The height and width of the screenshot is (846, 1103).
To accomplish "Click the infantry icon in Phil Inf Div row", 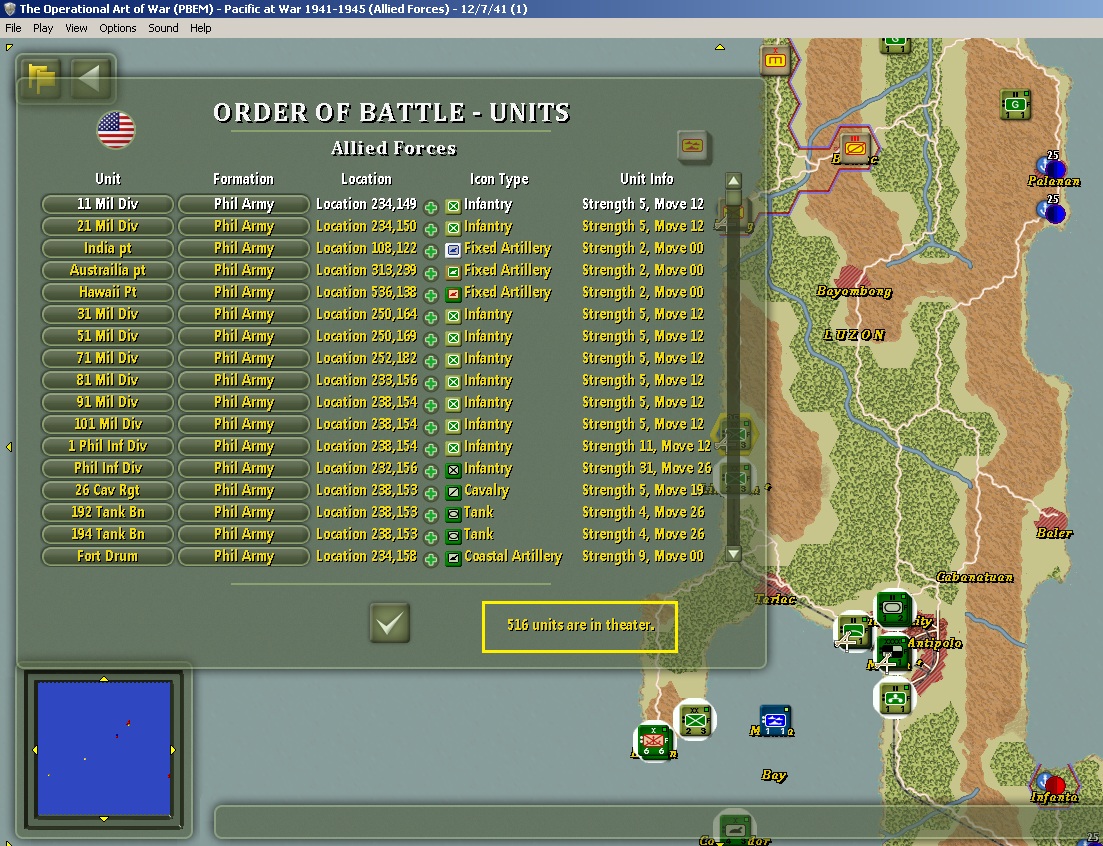I will [x=454, y=470].
